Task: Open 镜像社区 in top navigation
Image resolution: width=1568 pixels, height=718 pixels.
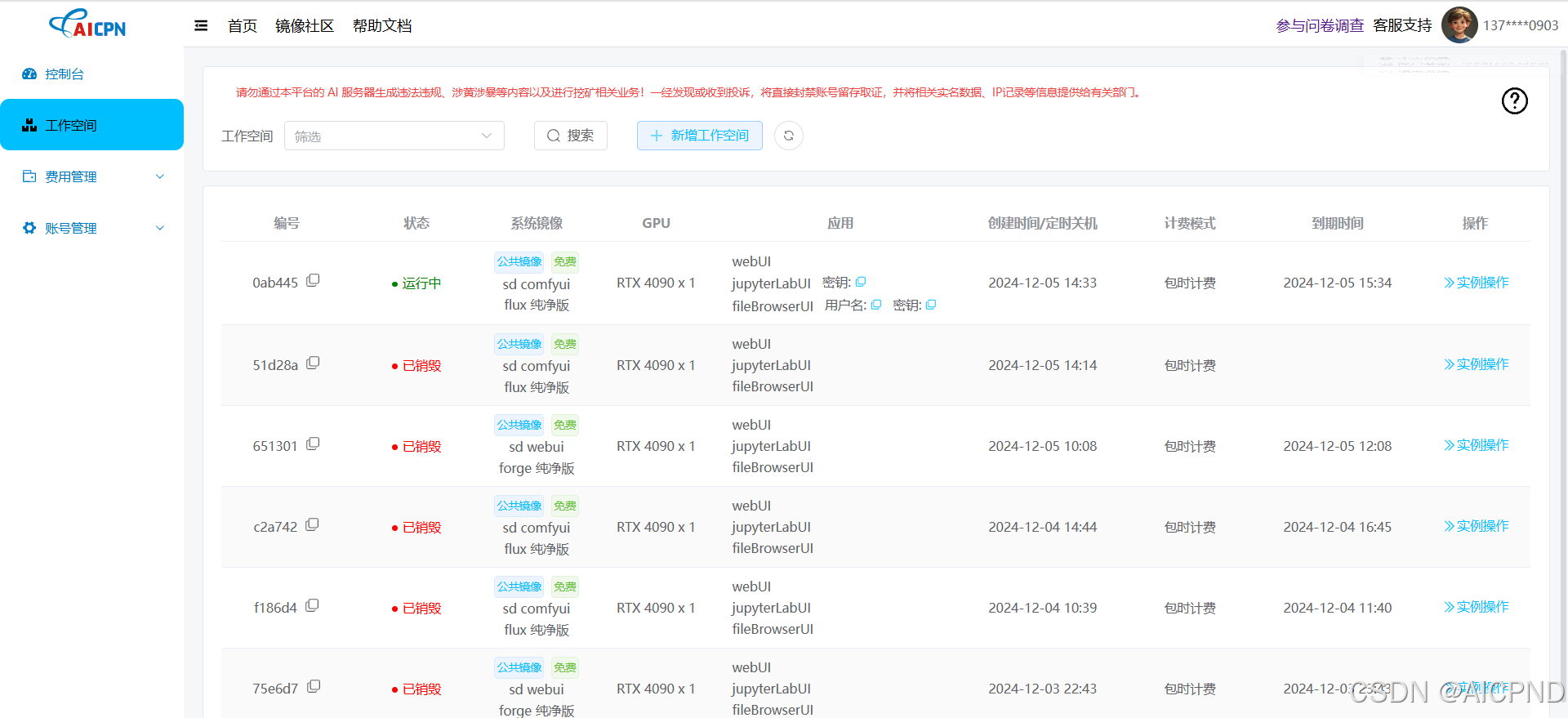Action: pyautogui.click(x=305, y=26)
